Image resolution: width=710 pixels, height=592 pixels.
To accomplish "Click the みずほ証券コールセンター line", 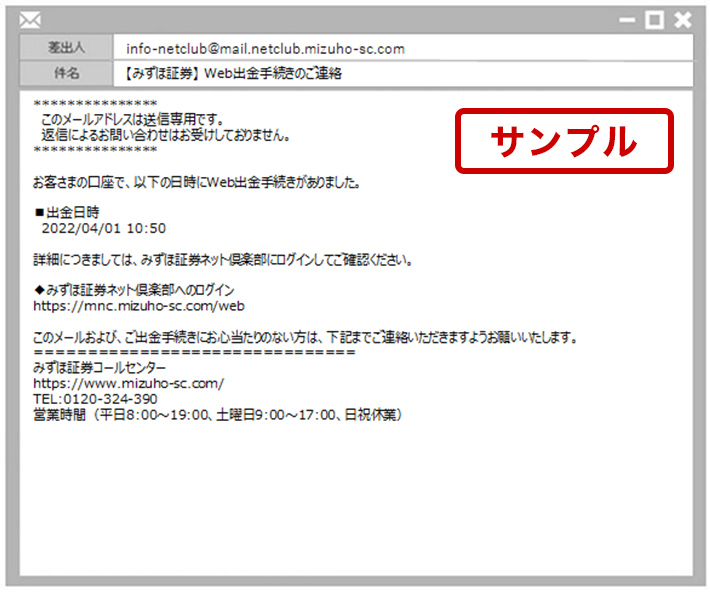I will coord(100,367).
